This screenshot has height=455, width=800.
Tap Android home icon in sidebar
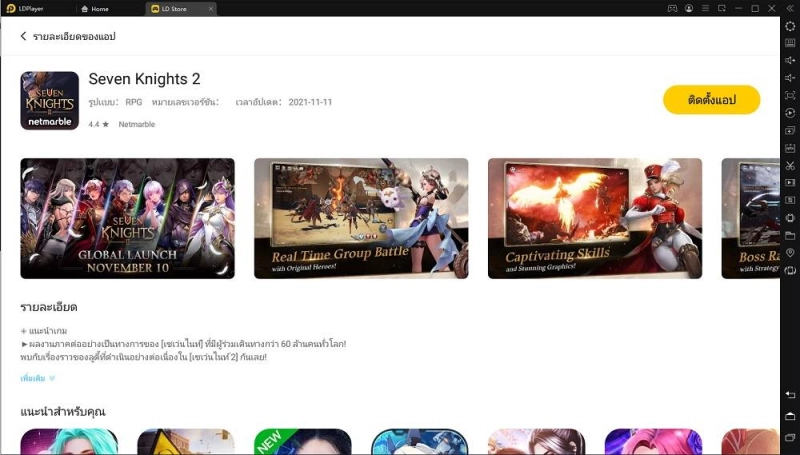tap(790, 416)
